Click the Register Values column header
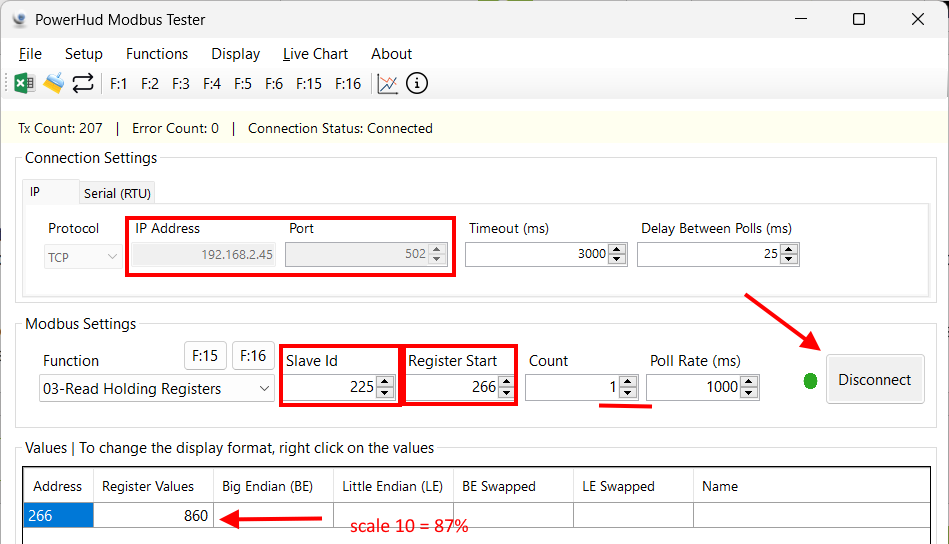 pyautogui.click(x=153, y=486)
